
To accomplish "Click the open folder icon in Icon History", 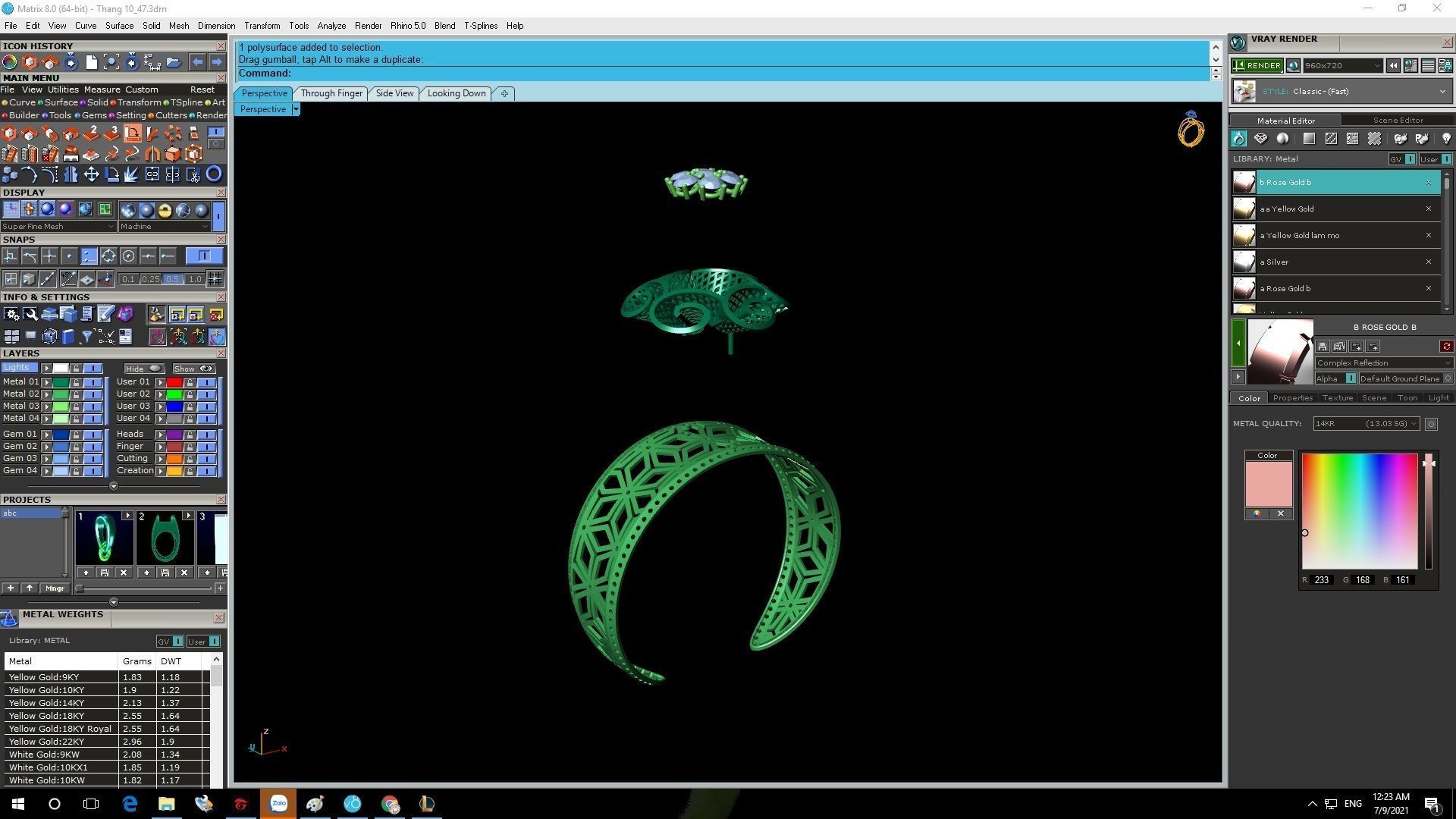I will [173, 62].
